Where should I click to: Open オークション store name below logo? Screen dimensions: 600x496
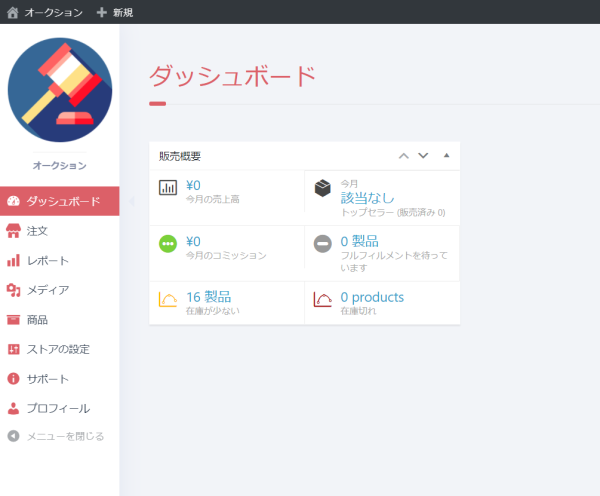[60, 165]
